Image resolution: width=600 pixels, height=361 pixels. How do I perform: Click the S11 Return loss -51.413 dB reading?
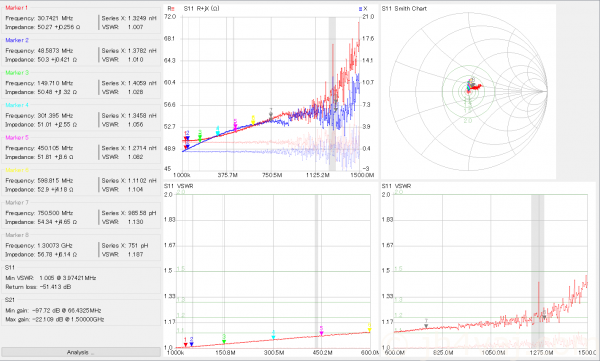[x=38, y=287]
